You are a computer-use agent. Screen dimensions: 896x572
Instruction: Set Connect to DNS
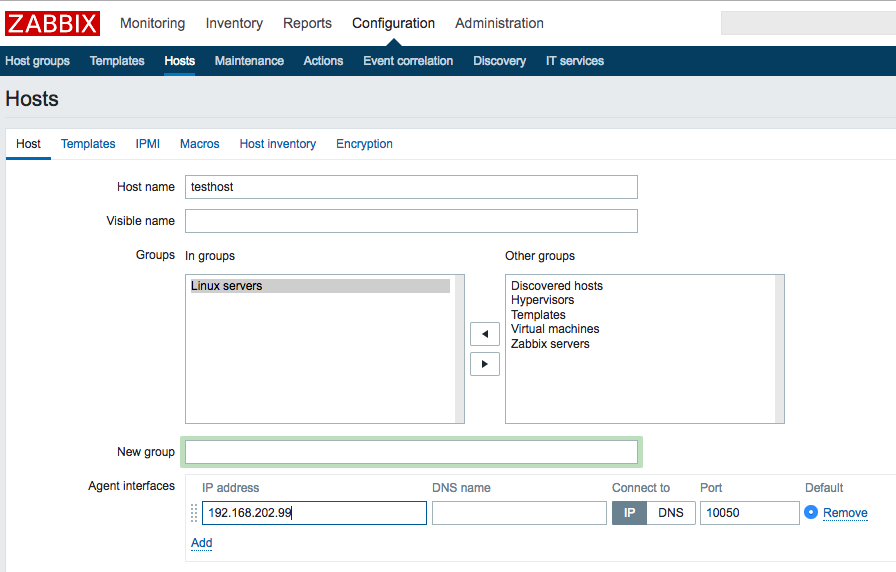coord(671,513)
